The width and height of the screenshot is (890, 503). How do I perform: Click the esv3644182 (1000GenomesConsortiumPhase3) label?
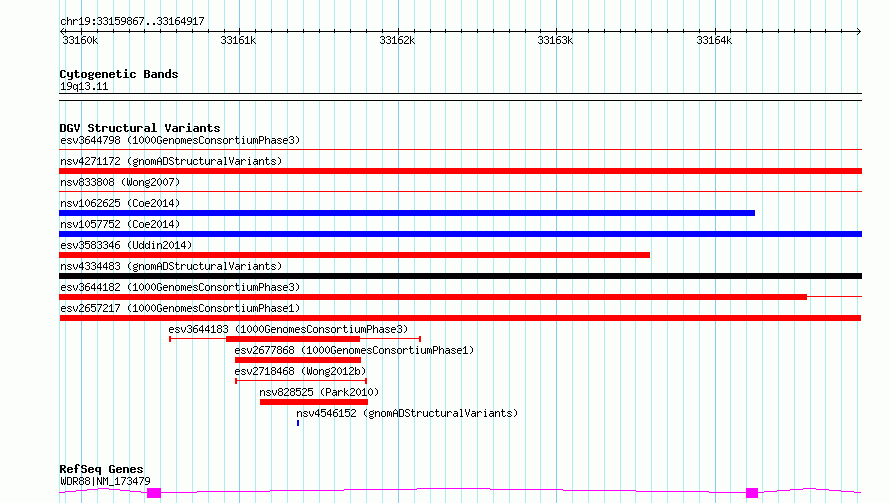pos(180,287)
